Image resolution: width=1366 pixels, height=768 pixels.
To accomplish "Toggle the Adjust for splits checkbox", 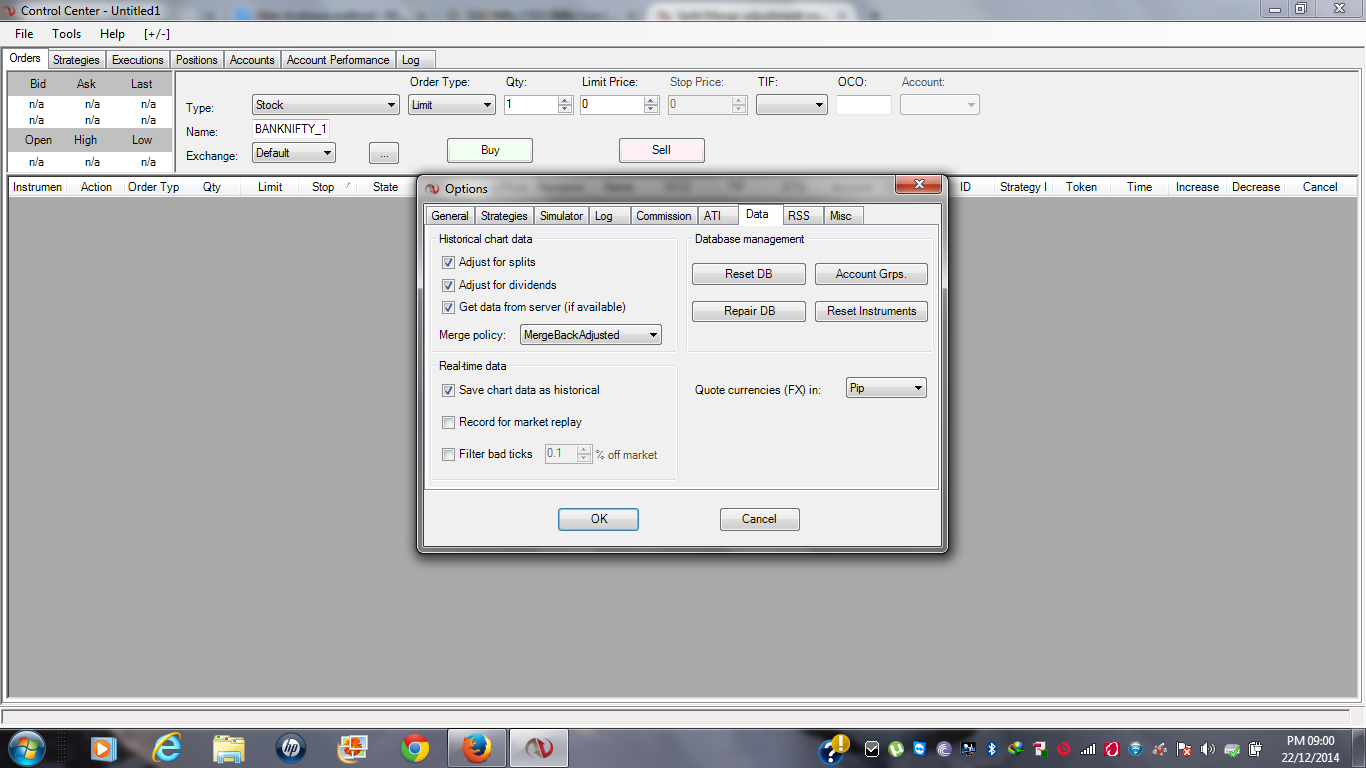I will [448, 262].
